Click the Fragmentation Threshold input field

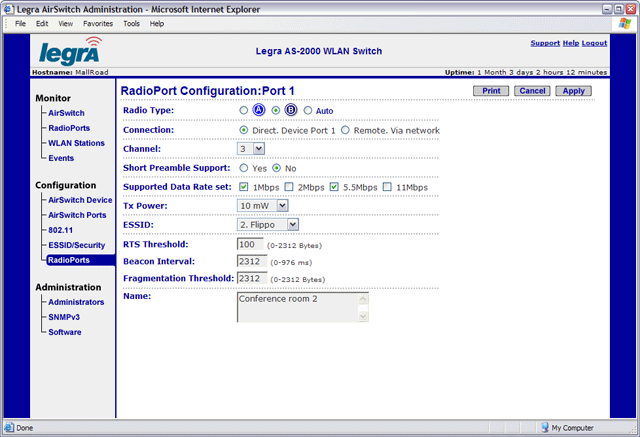252,278
